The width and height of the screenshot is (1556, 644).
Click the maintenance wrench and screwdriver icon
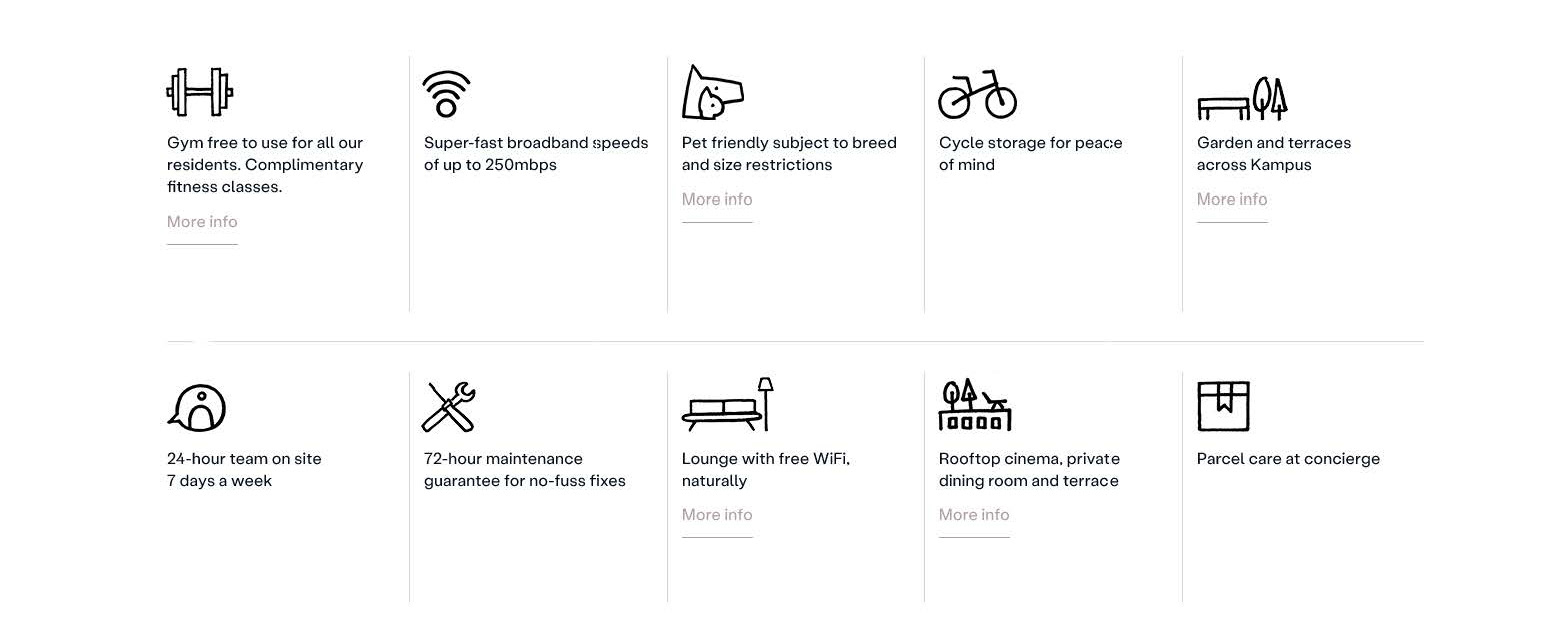click(x=449, y=407)
